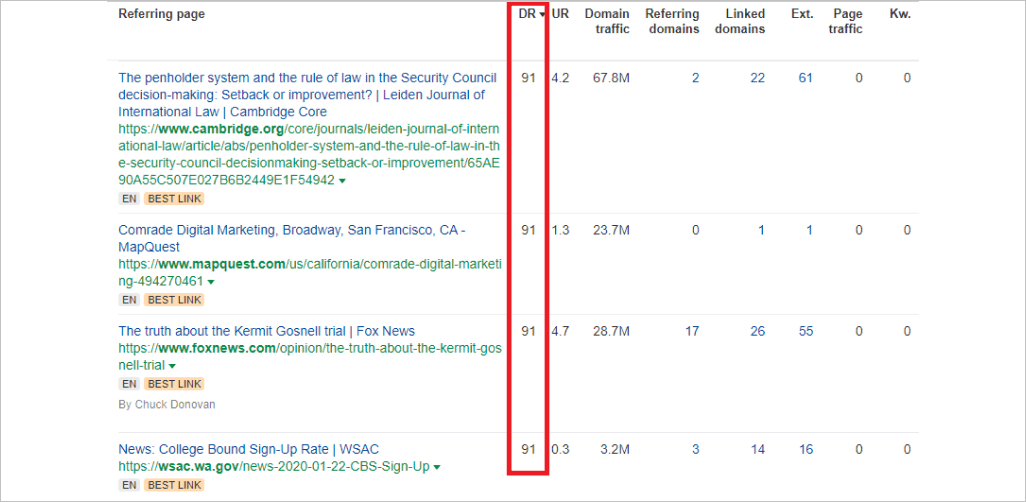
Task: Open external links count 16 for WSAC
Action: 805,450
